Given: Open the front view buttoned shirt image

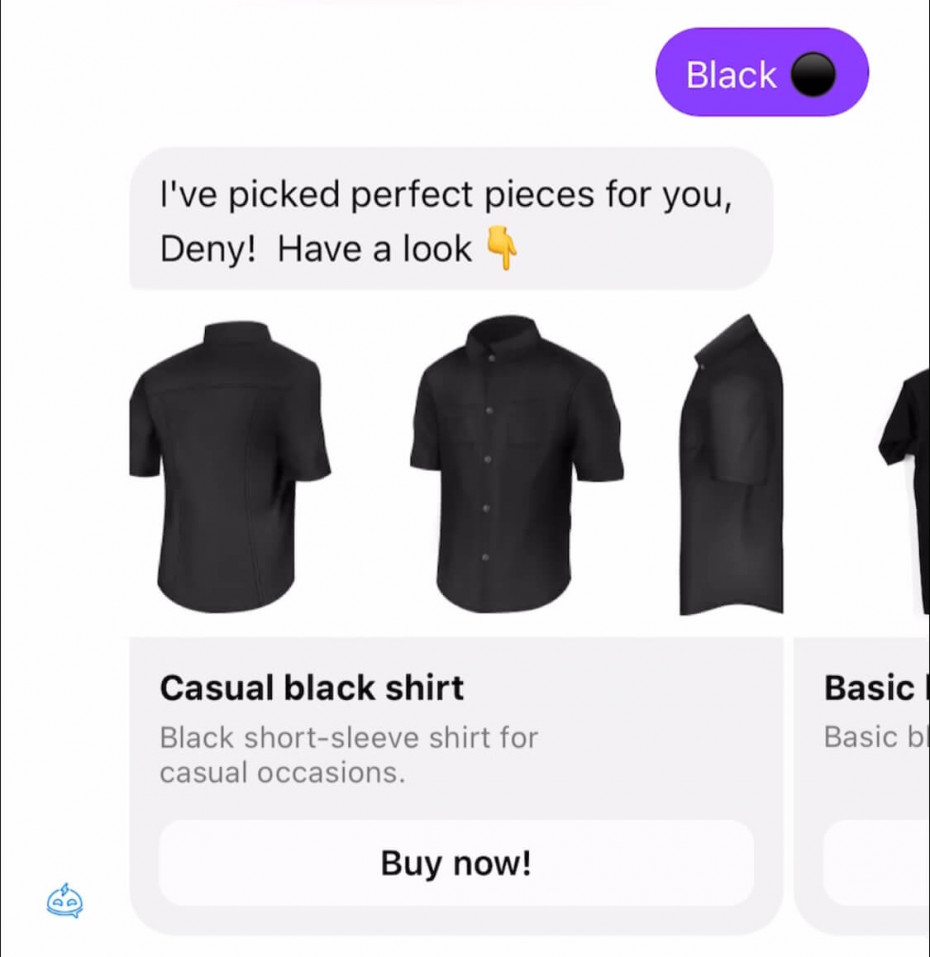Looking at the screenshot, I should (x=516, y=464).
